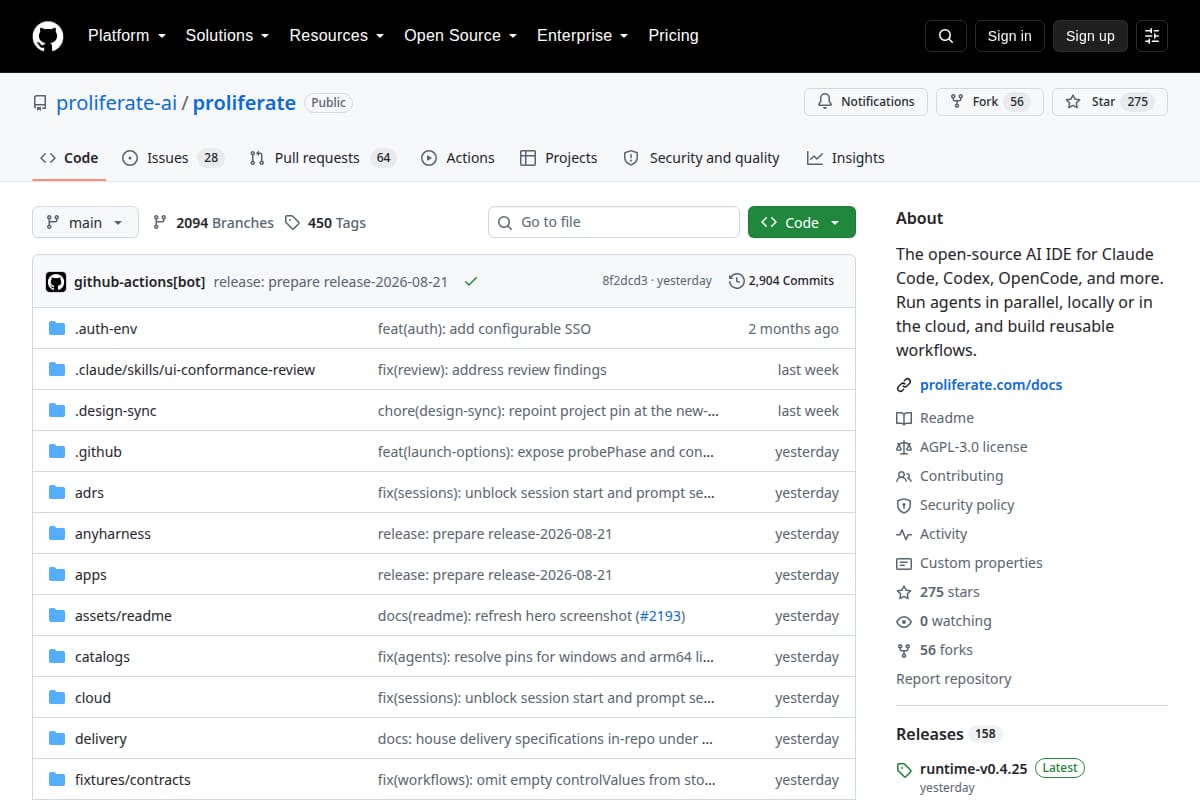The image size is (1200, 800).
Task: Click the green check status icon
Action: point(471,281)
